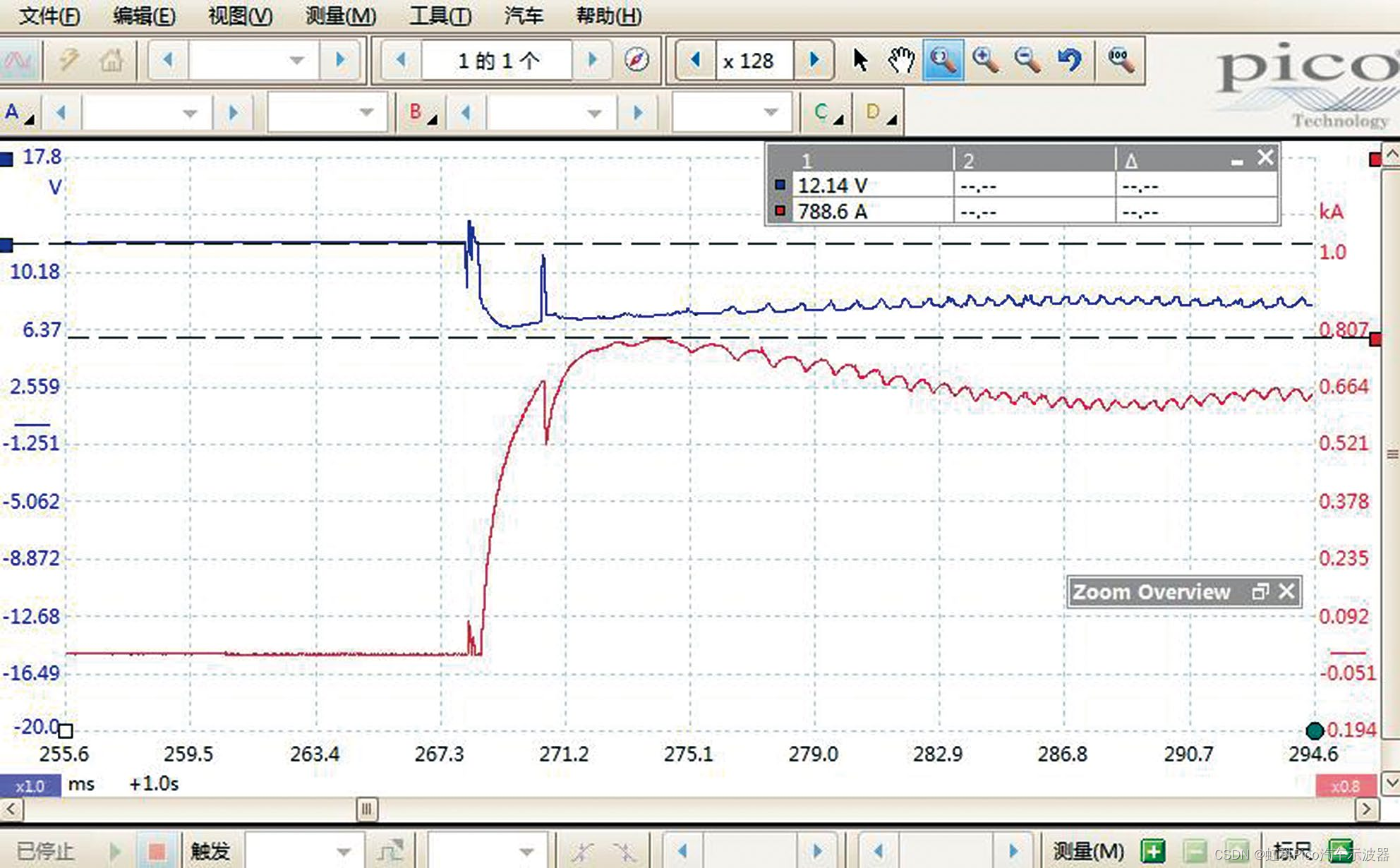Click the home toolbar icon
The image size is (1400, 868).
(x=111, y=61)
